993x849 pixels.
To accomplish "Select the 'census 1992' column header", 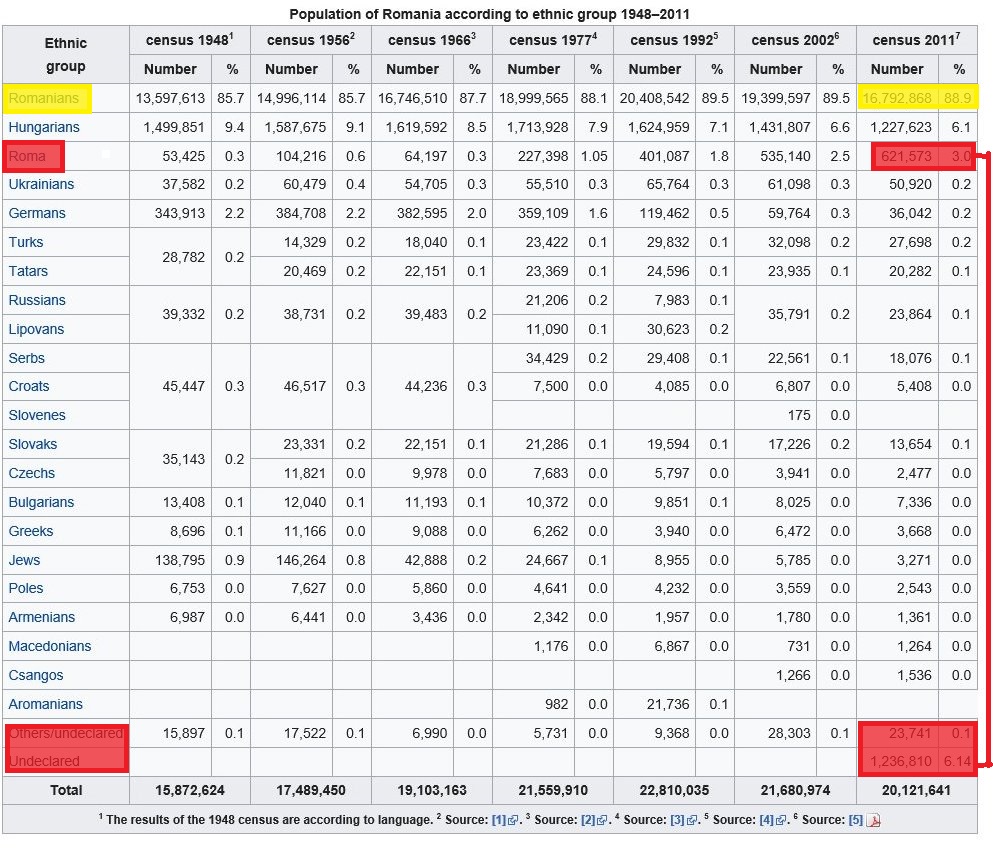I will [x=674, y=40].
